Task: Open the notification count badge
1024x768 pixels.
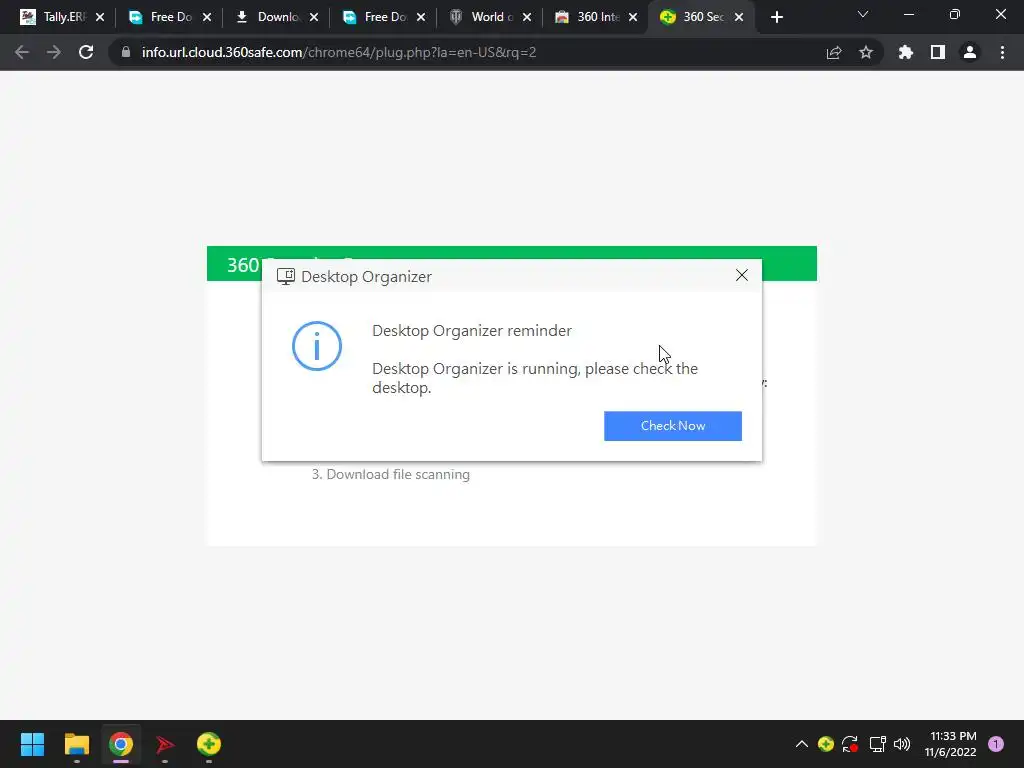Action: [x=996, y=744]
